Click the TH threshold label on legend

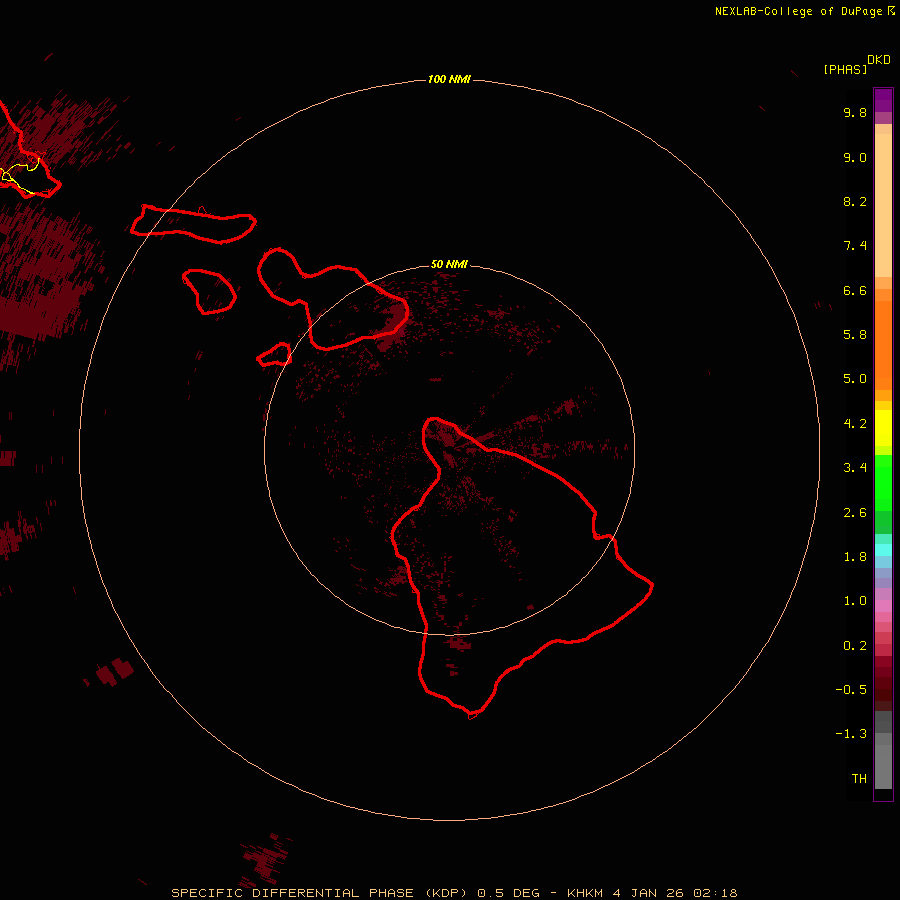tap(859, 779)
